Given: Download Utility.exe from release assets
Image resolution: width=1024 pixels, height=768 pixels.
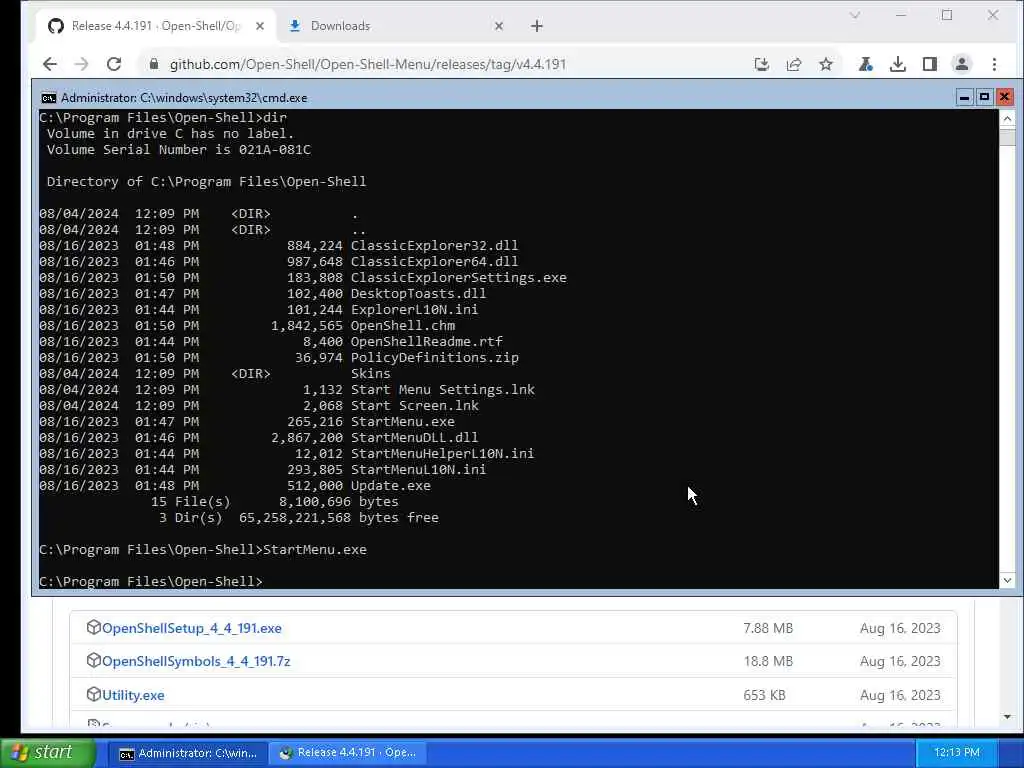Looking at the screenshot, I should (133, 695).
